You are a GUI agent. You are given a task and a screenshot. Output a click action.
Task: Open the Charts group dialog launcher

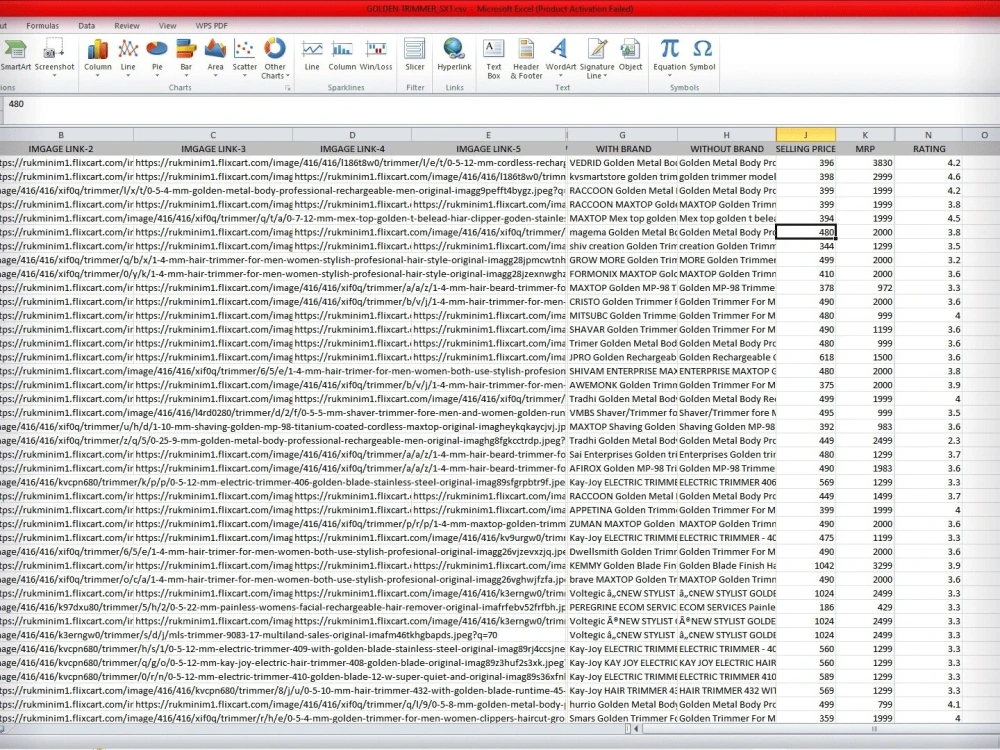click(288, 88)
